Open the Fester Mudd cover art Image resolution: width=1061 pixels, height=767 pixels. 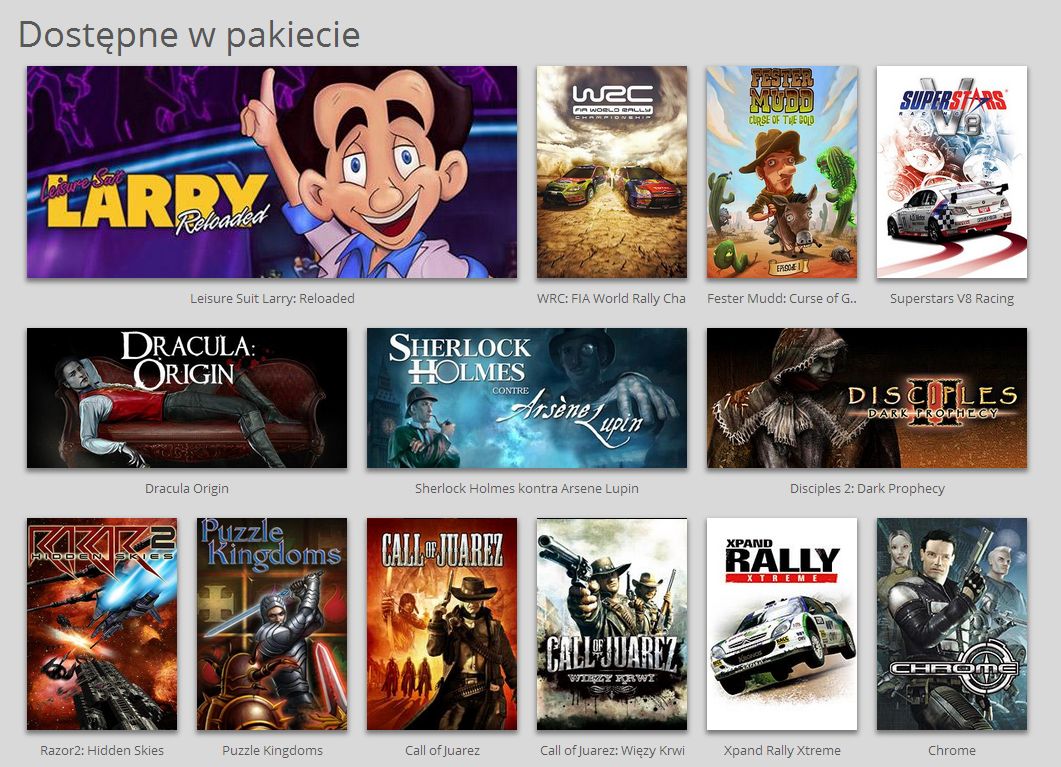(782, 172)
